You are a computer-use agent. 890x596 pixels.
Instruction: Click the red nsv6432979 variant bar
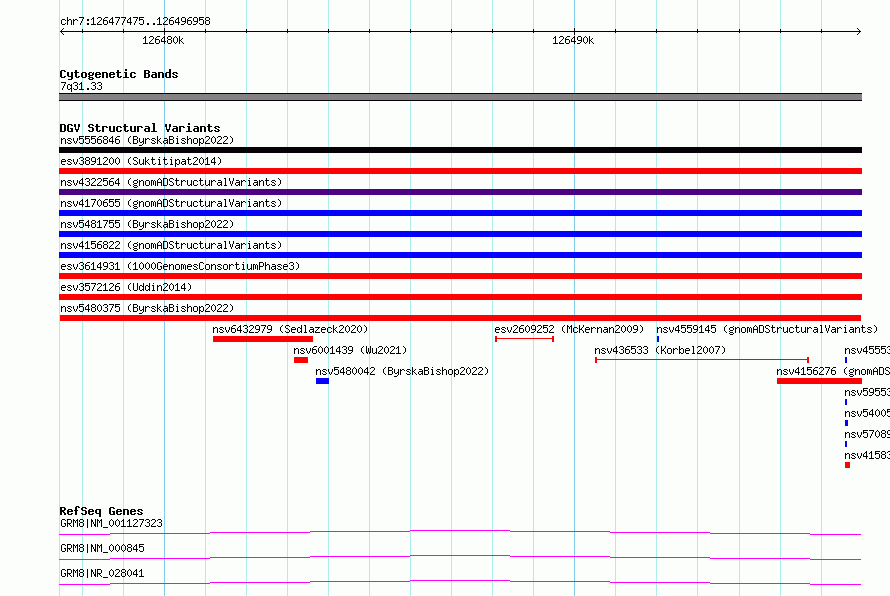[x=263, y=339]
